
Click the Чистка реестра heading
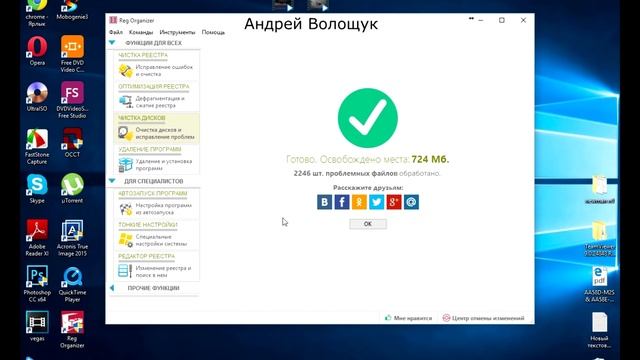tap(143, 55)
